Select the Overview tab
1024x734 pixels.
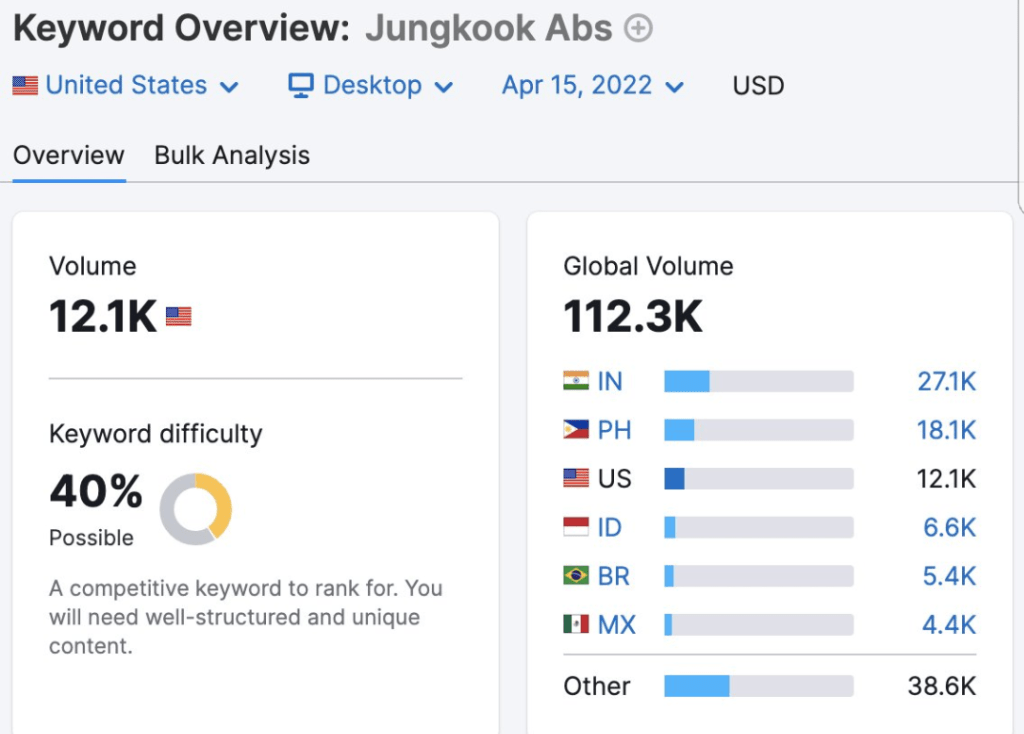click(69, 156)
